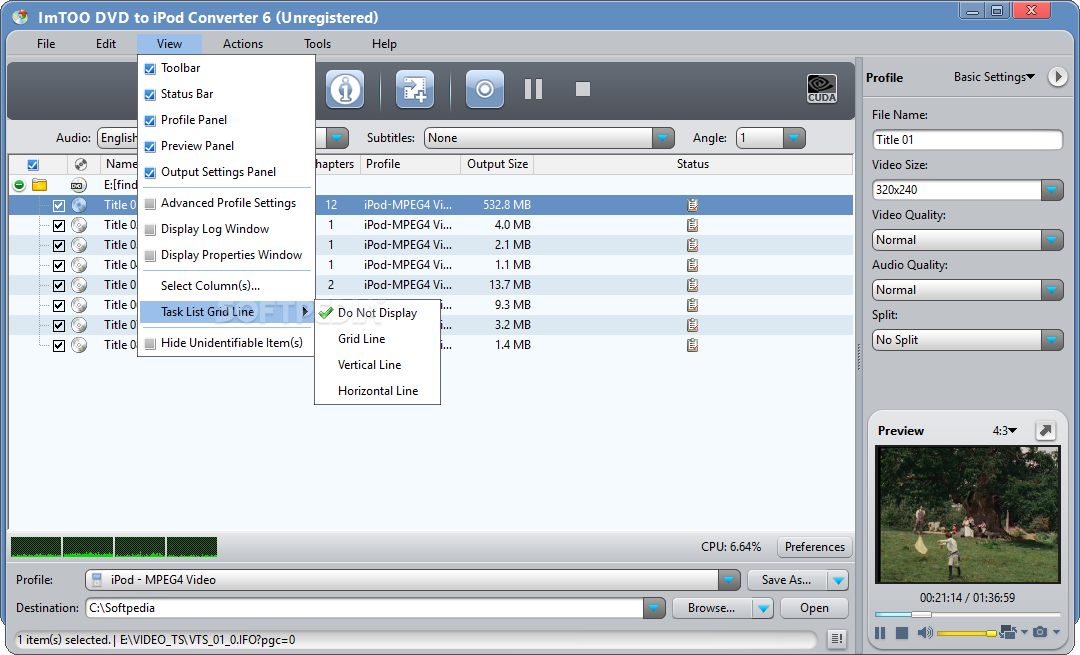Open the Actions menu
This screenshot has height=655, width=1080.
coord(242,43)
